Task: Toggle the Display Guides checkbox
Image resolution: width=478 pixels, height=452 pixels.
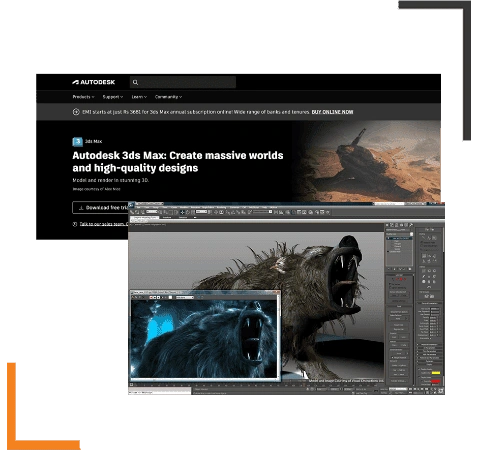Action: click(x=419, y=369)
